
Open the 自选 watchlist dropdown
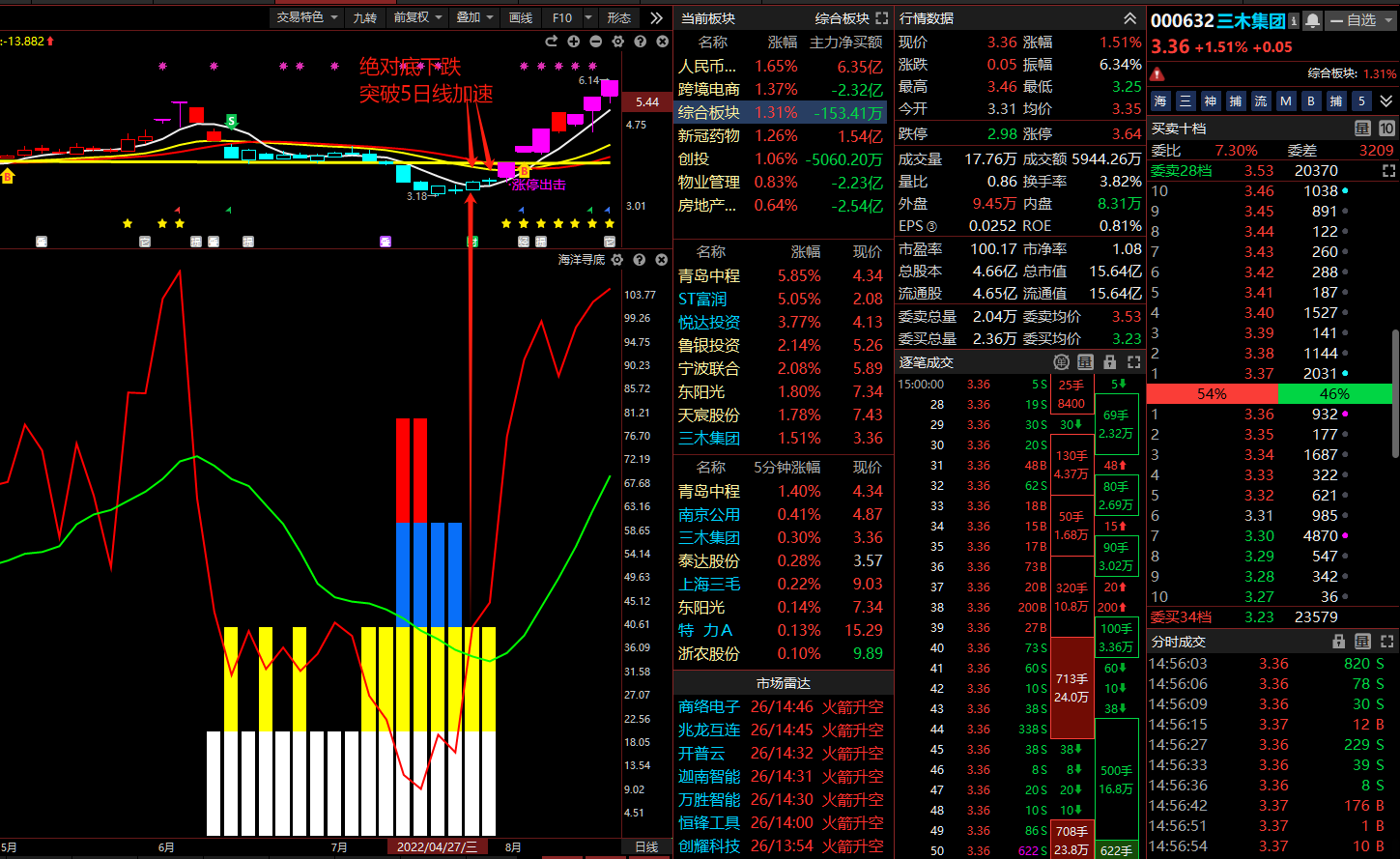click(1361, 20)
